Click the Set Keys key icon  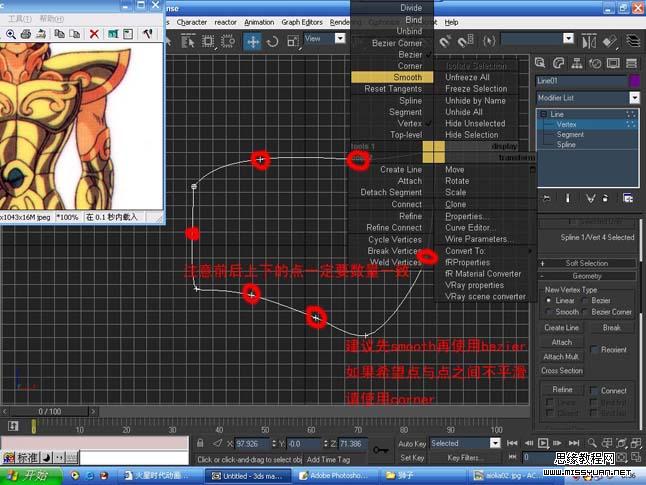pyautogui.click(x=379, y=450)
